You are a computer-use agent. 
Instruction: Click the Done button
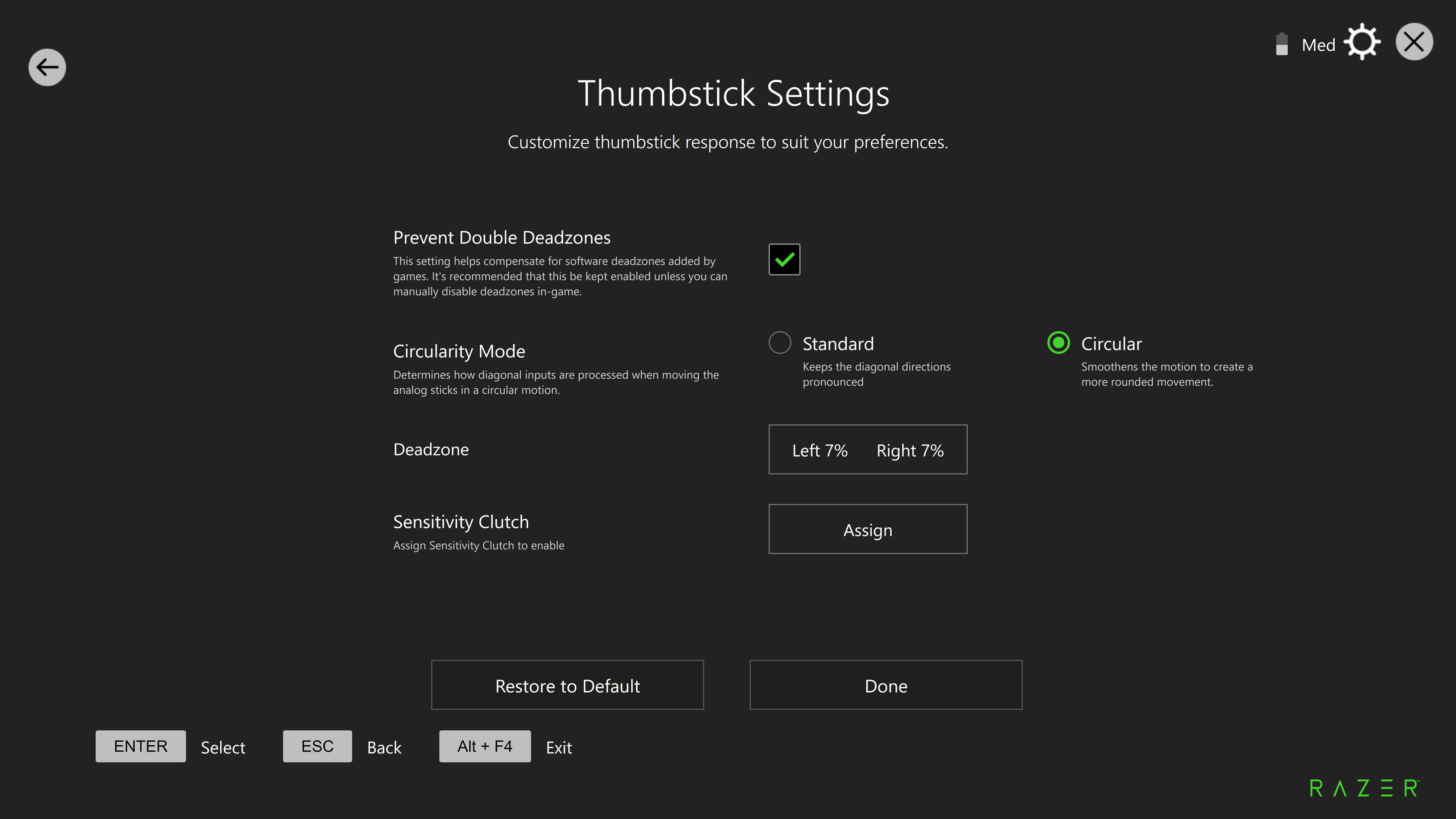point(886,685)
